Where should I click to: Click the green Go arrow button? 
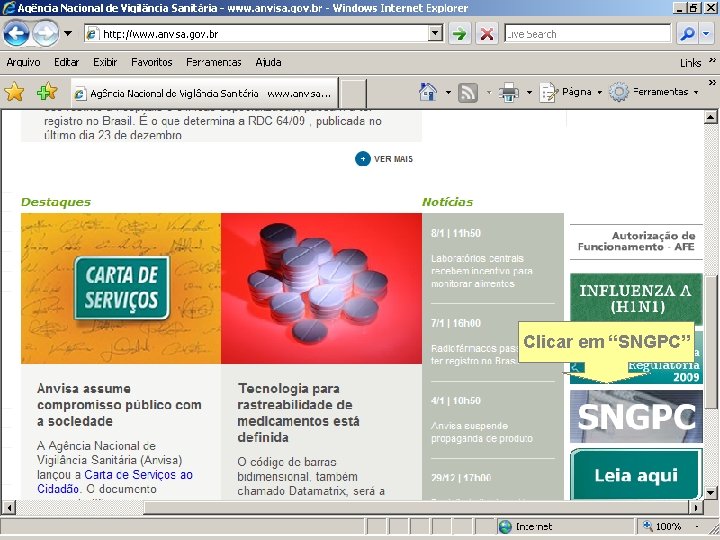[x=460, y=34]
